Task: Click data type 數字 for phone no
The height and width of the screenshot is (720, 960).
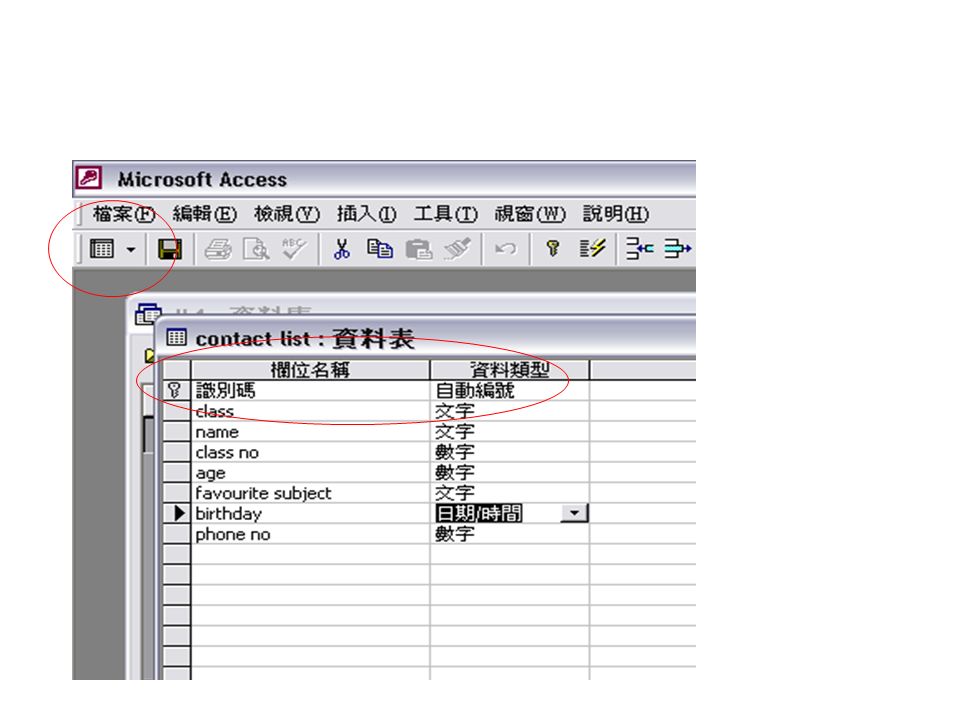Action: coord(509,534)
